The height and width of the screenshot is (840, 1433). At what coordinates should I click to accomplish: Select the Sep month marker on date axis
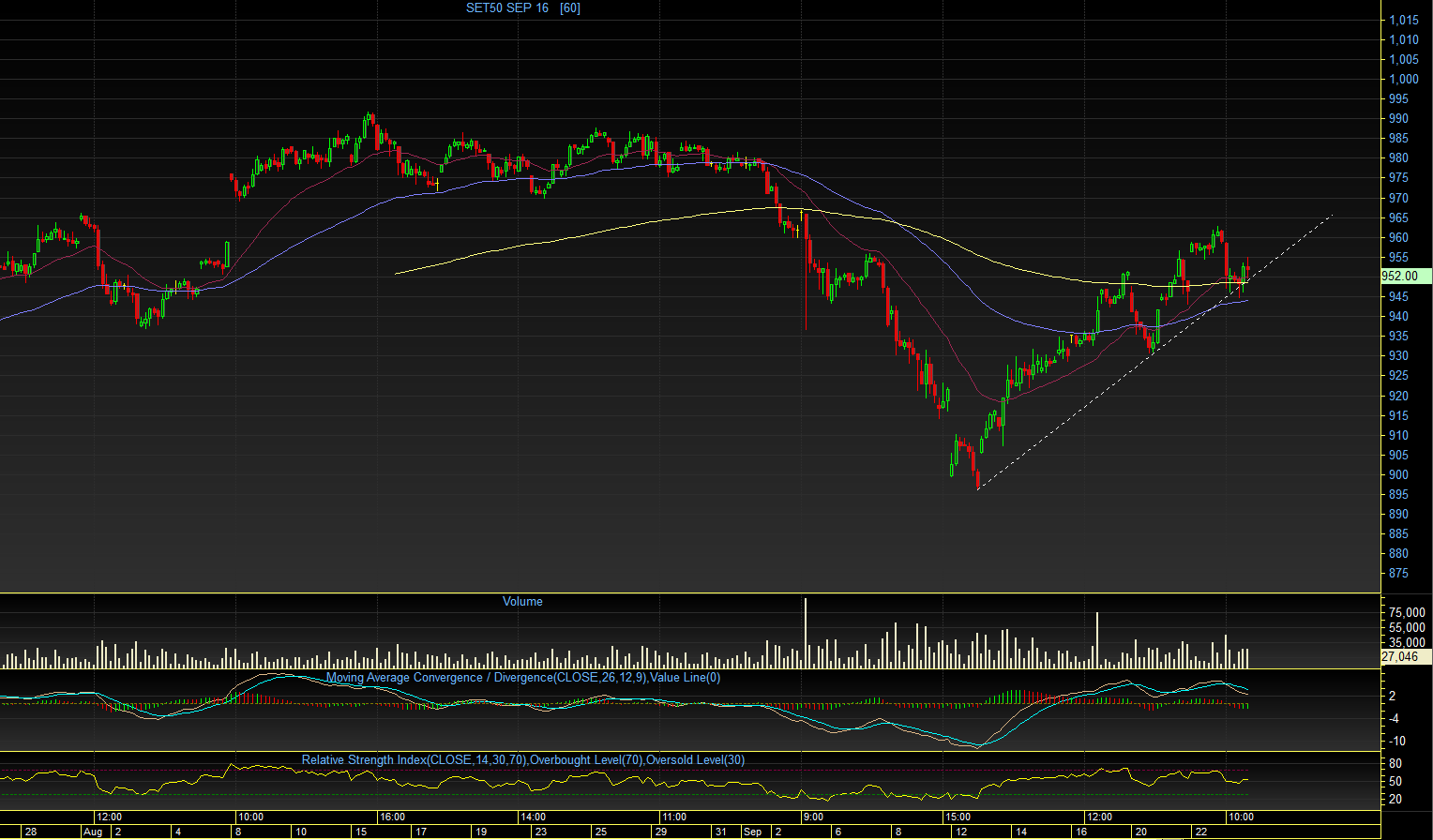[x=752, y=832]
